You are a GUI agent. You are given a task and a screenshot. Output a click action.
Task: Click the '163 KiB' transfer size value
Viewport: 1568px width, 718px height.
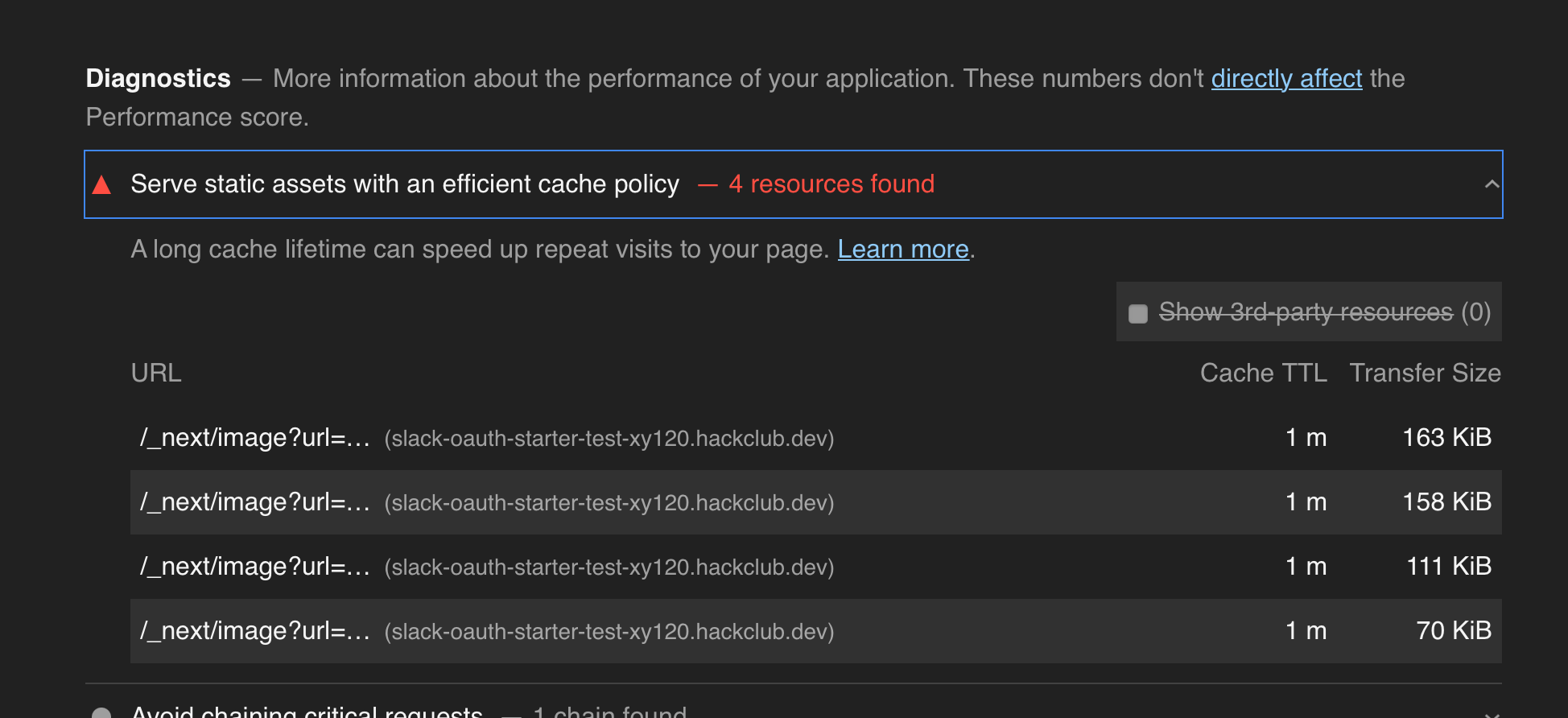pyautogui.click(x=1446, y=437)
